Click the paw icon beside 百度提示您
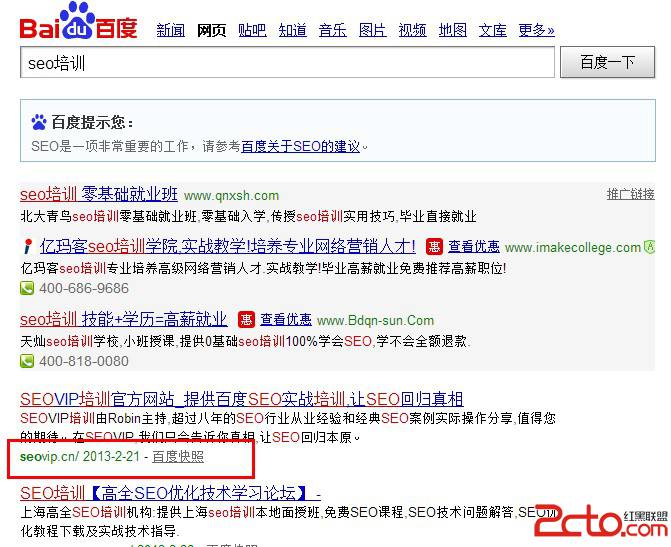The image size is (671, 547). [39, 122]
